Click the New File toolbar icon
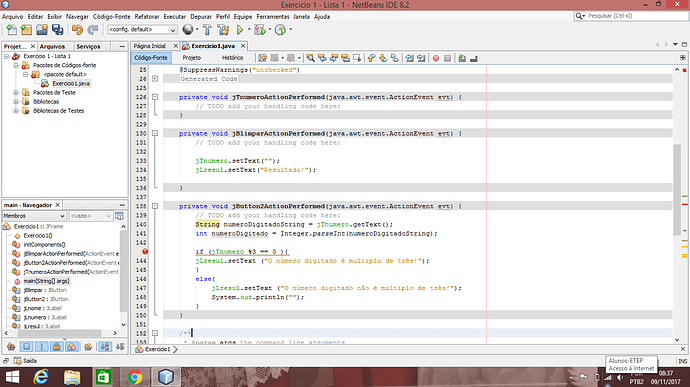The image size is (690, 387). (x=11, y=29)
